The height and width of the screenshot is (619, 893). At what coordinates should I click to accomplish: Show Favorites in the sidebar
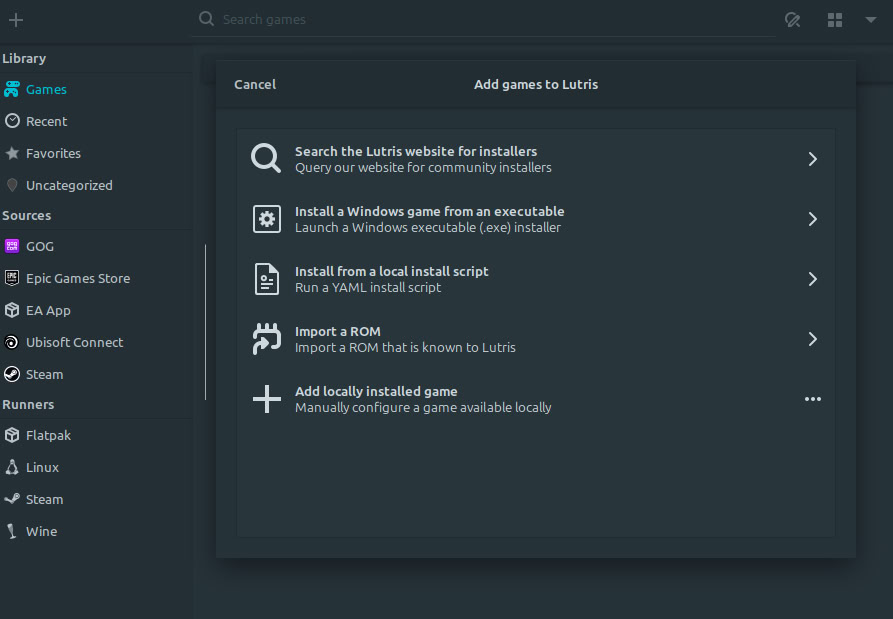pyautogui.click(x=96, y=153)
